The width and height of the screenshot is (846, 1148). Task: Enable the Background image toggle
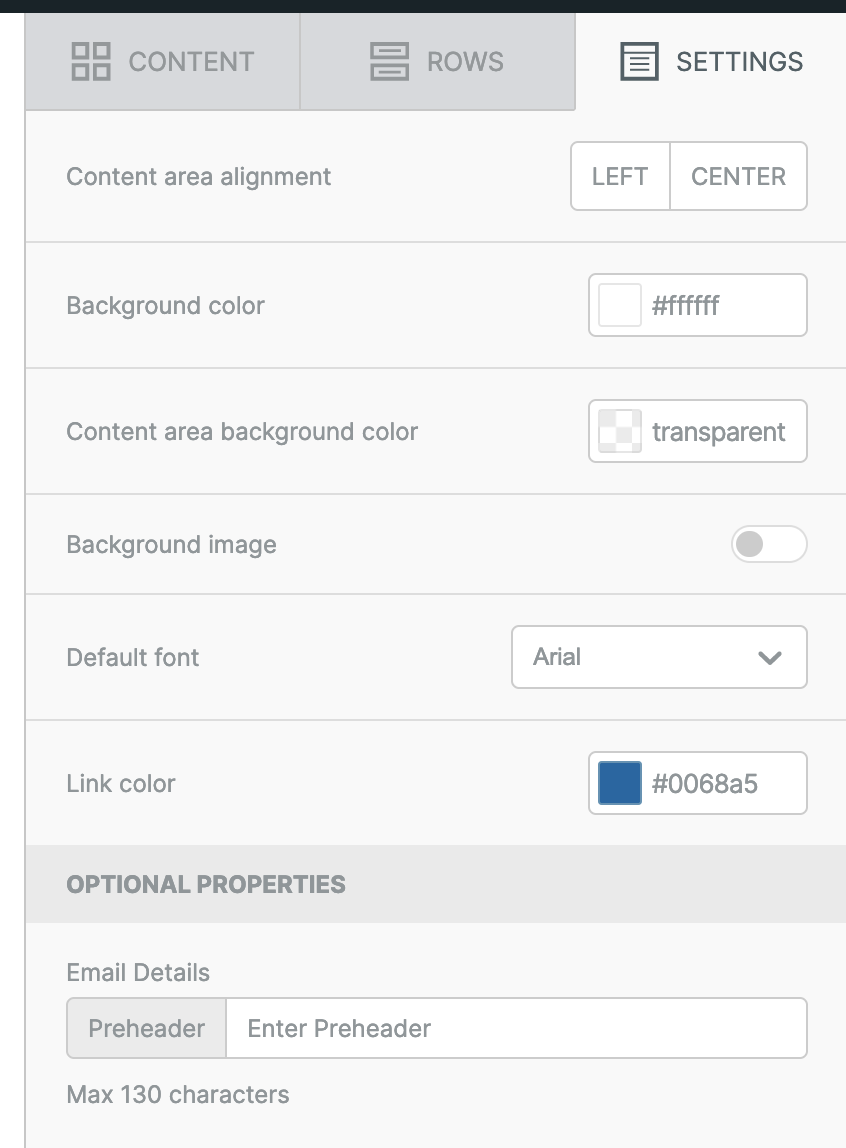tap(769, 544)
